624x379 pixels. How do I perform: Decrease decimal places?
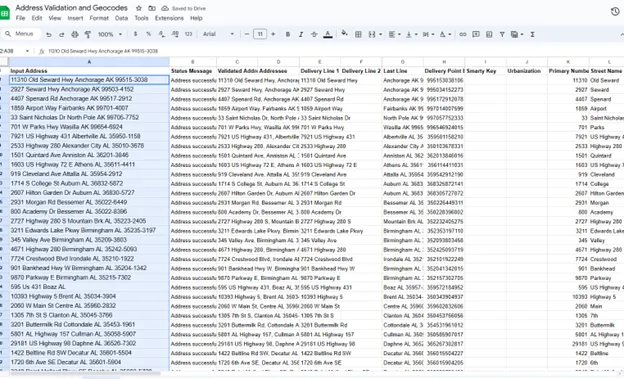tap(162, 34)
